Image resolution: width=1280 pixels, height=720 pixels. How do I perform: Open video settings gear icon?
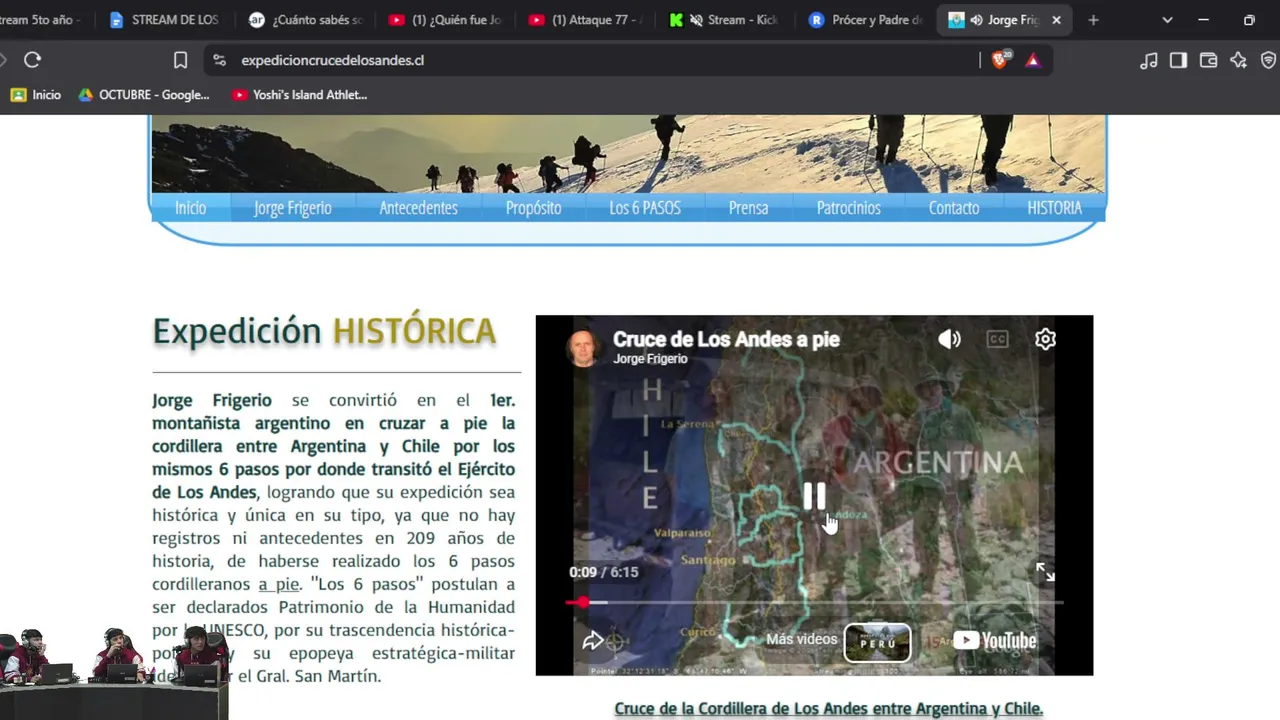click(x=1045, y=339)
